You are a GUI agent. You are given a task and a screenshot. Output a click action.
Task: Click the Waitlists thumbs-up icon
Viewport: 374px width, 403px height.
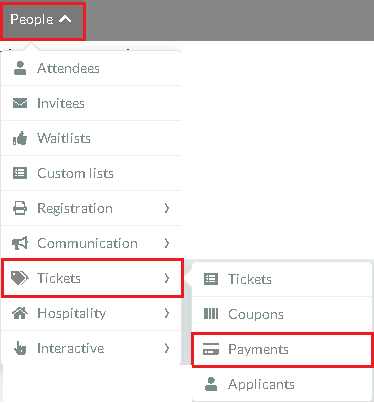tap(20, 138)
